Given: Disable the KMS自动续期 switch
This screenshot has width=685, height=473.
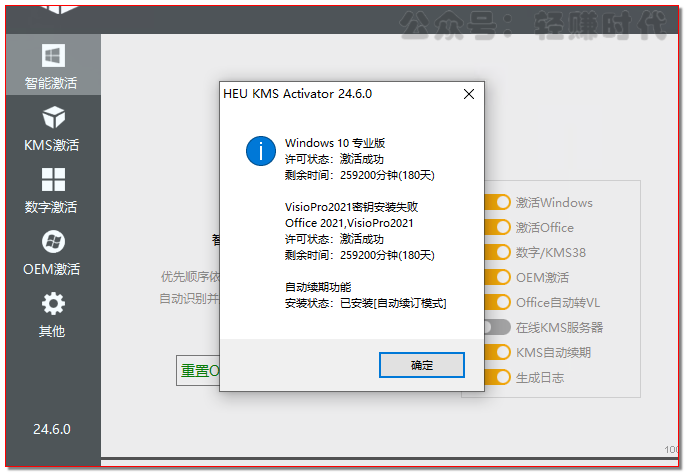Looking at the screenshot, I should pos(497,352).
